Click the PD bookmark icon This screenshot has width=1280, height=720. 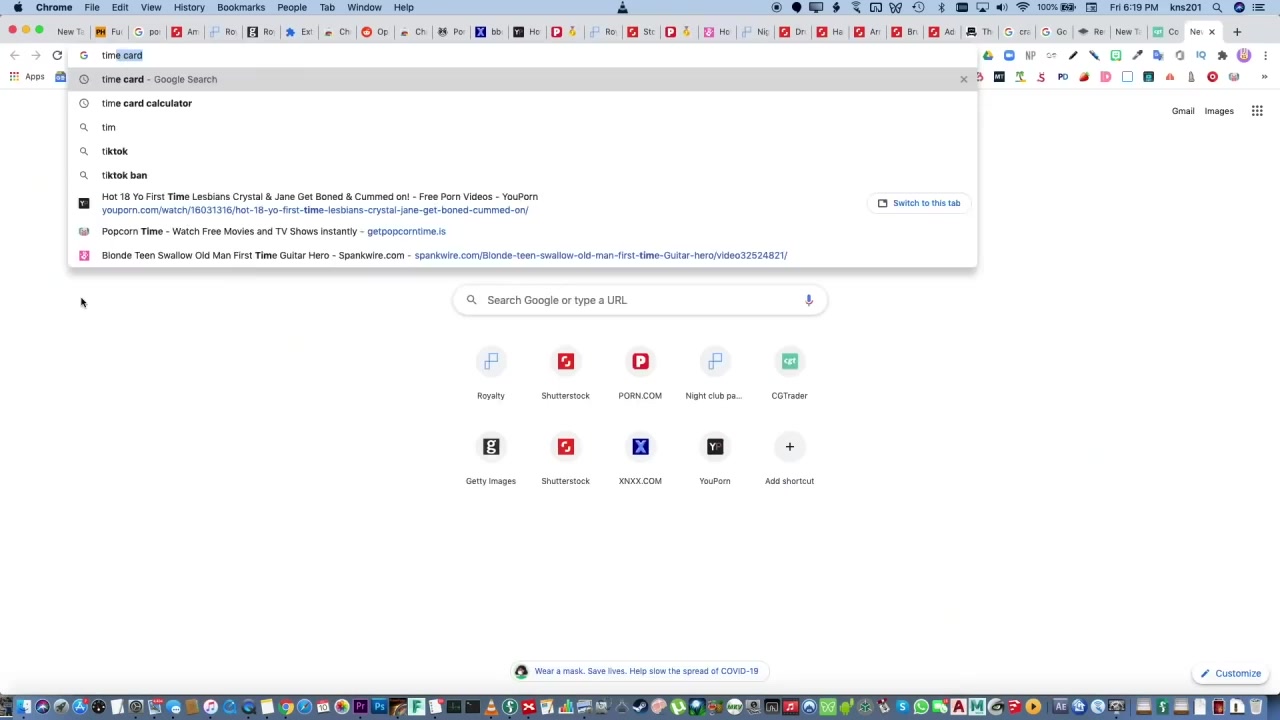point(1063,77)
